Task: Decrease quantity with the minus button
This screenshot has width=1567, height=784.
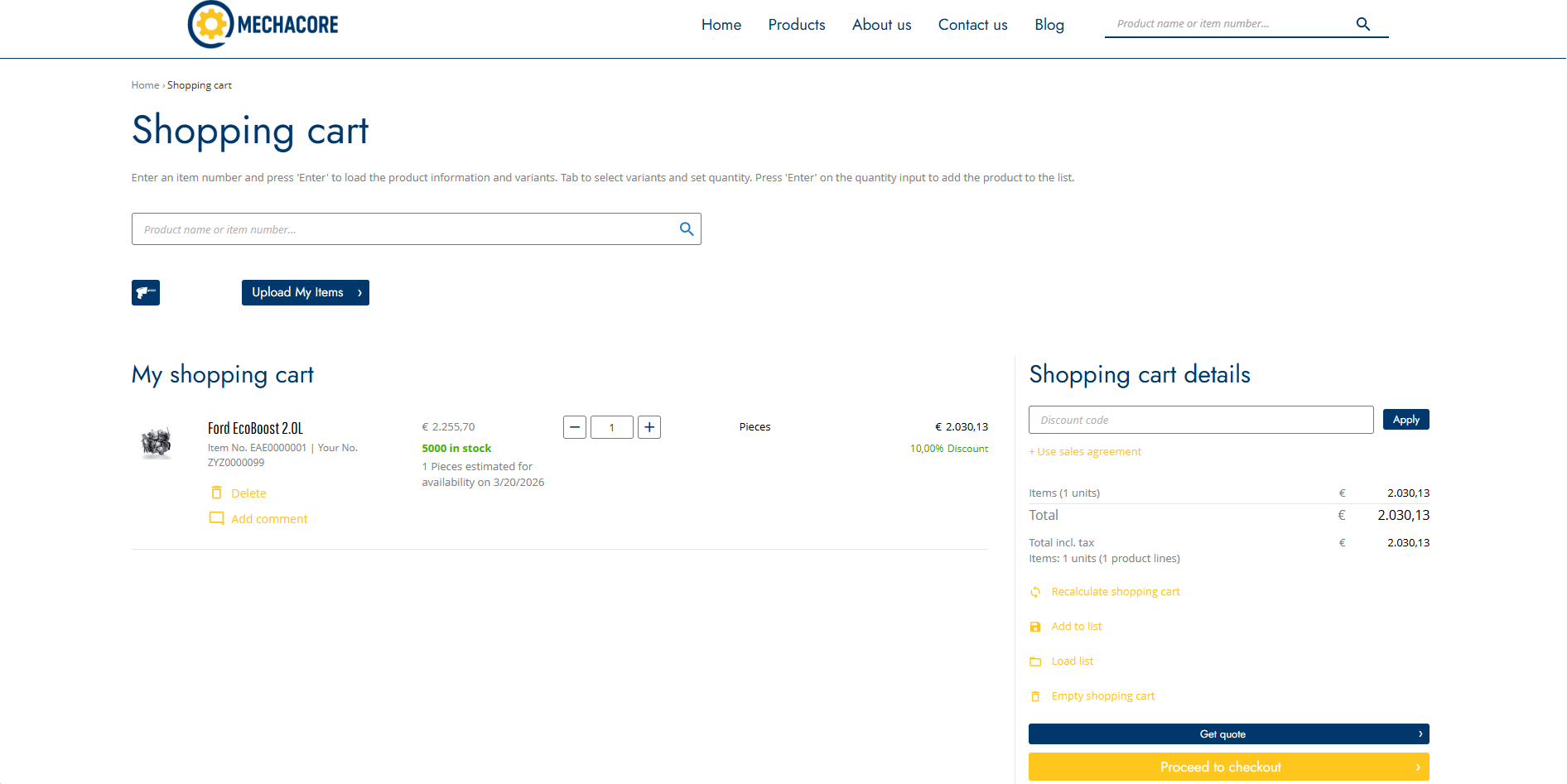Action: [575, 427]
